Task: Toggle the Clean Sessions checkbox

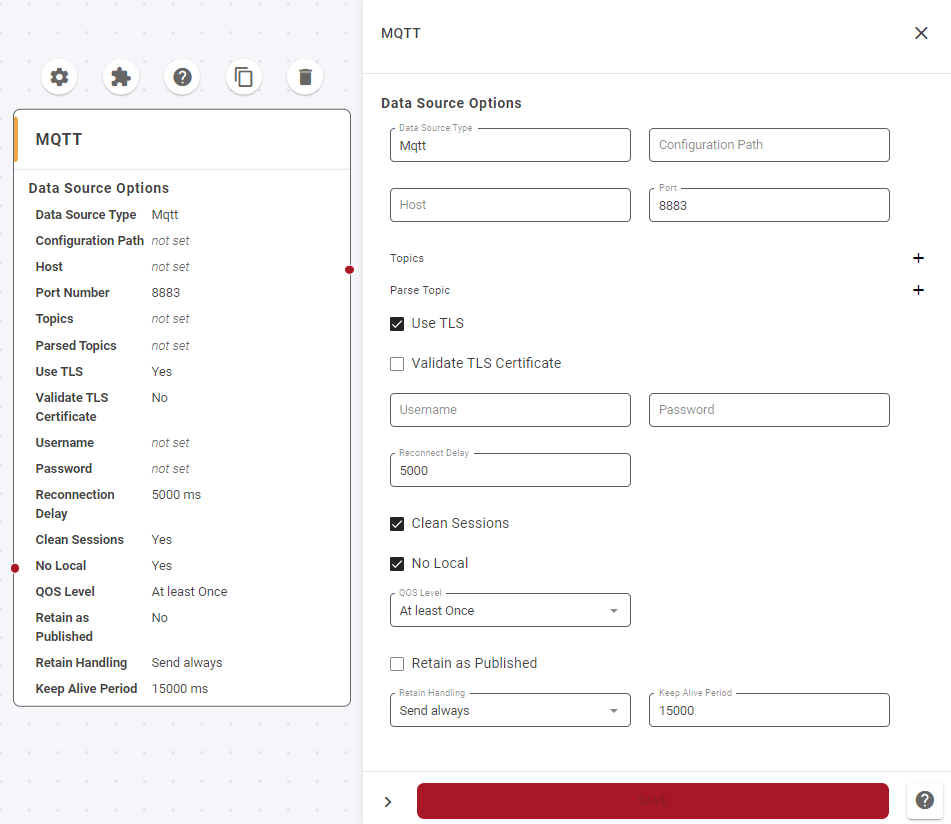Action: [x=397, y=524]
